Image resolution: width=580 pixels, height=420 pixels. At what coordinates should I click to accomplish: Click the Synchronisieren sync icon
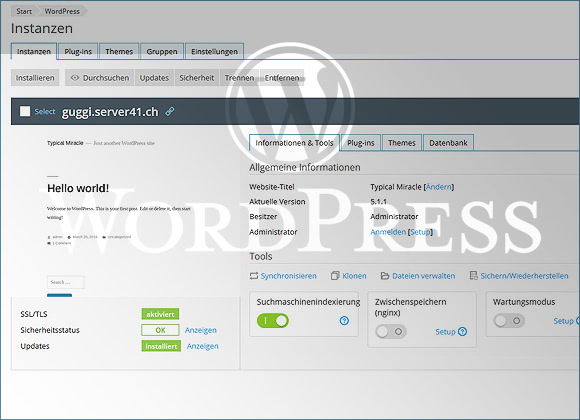tap(253, 276)
